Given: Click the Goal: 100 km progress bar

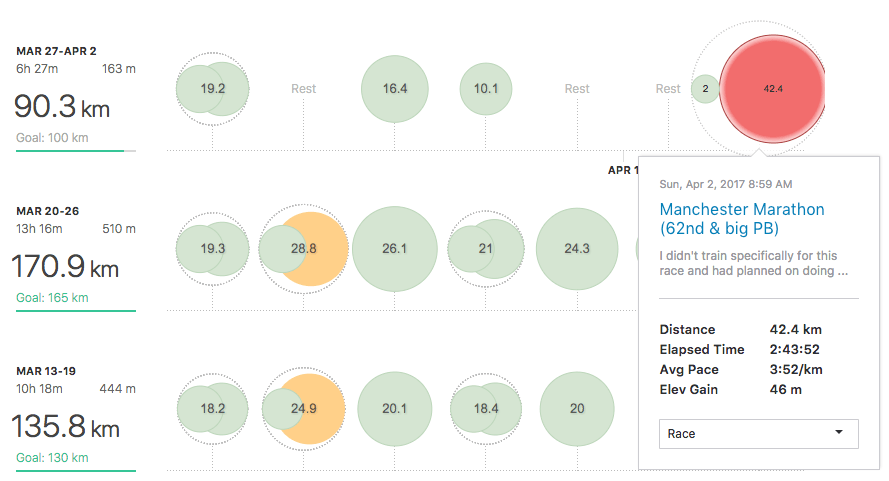Looking at the screenshot, I should click(x=76, y=151).
